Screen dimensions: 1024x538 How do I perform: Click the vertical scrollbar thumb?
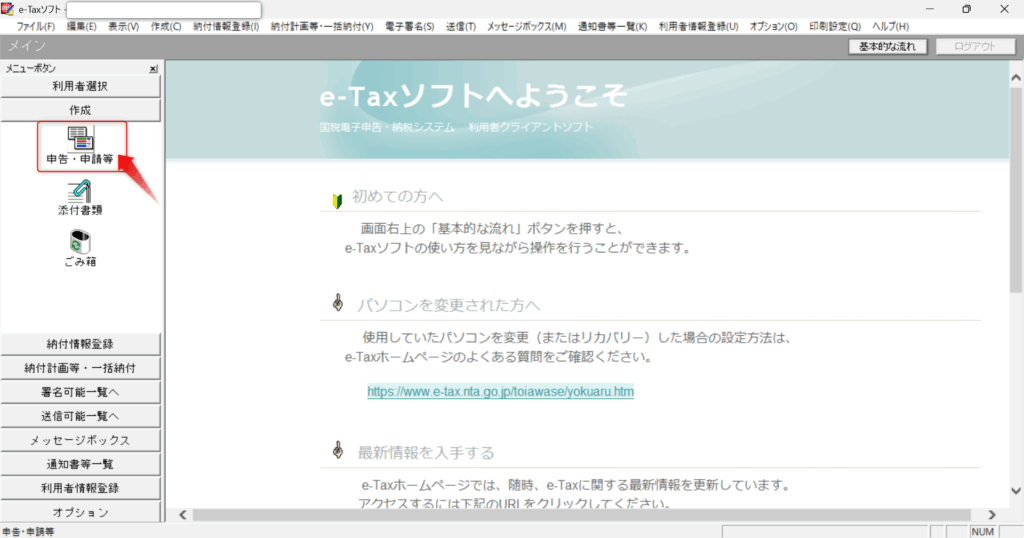(1016, 189)
